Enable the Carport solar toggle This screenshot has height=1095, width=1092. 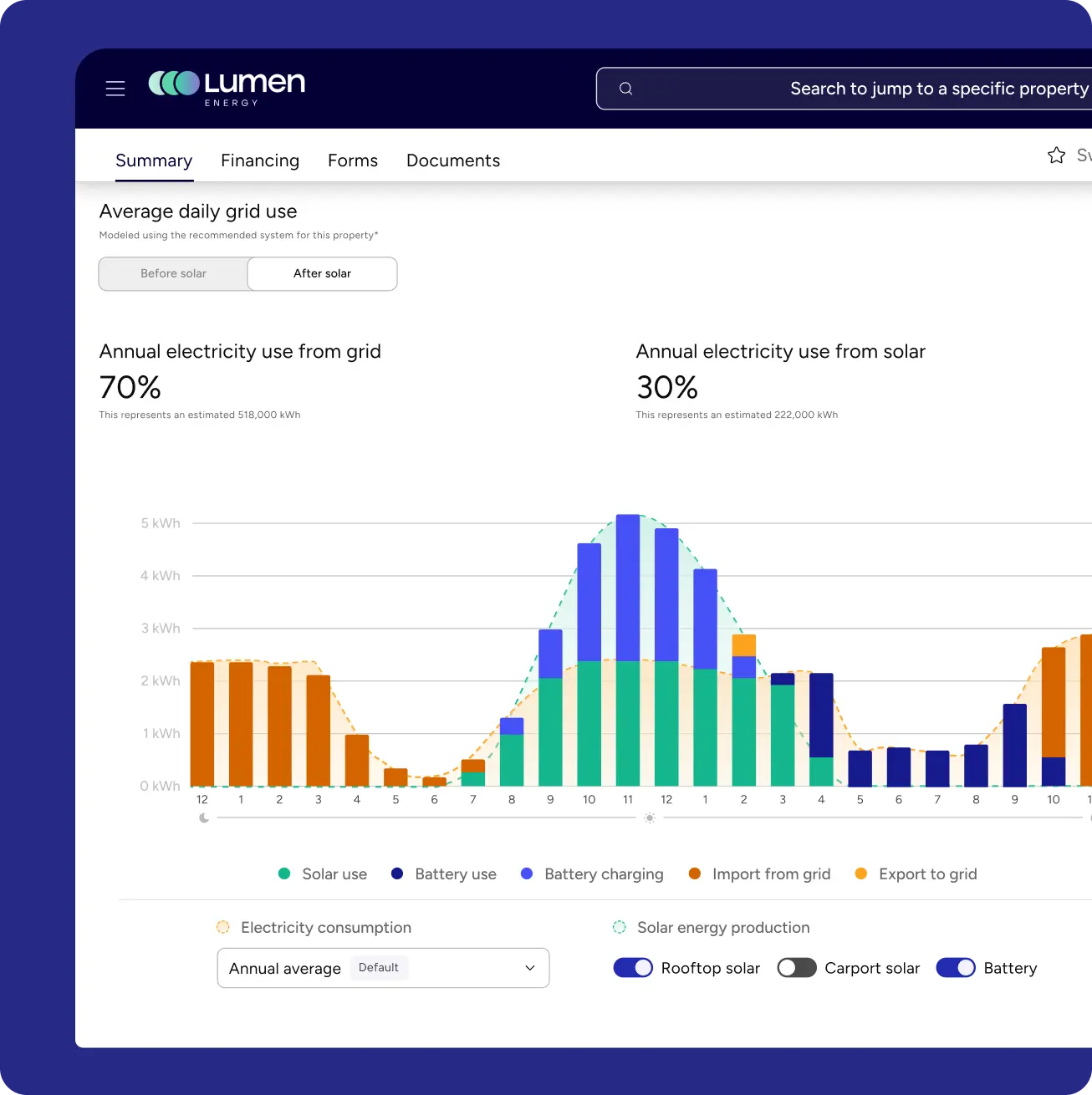pyautogui.click(x=796, y=967)
